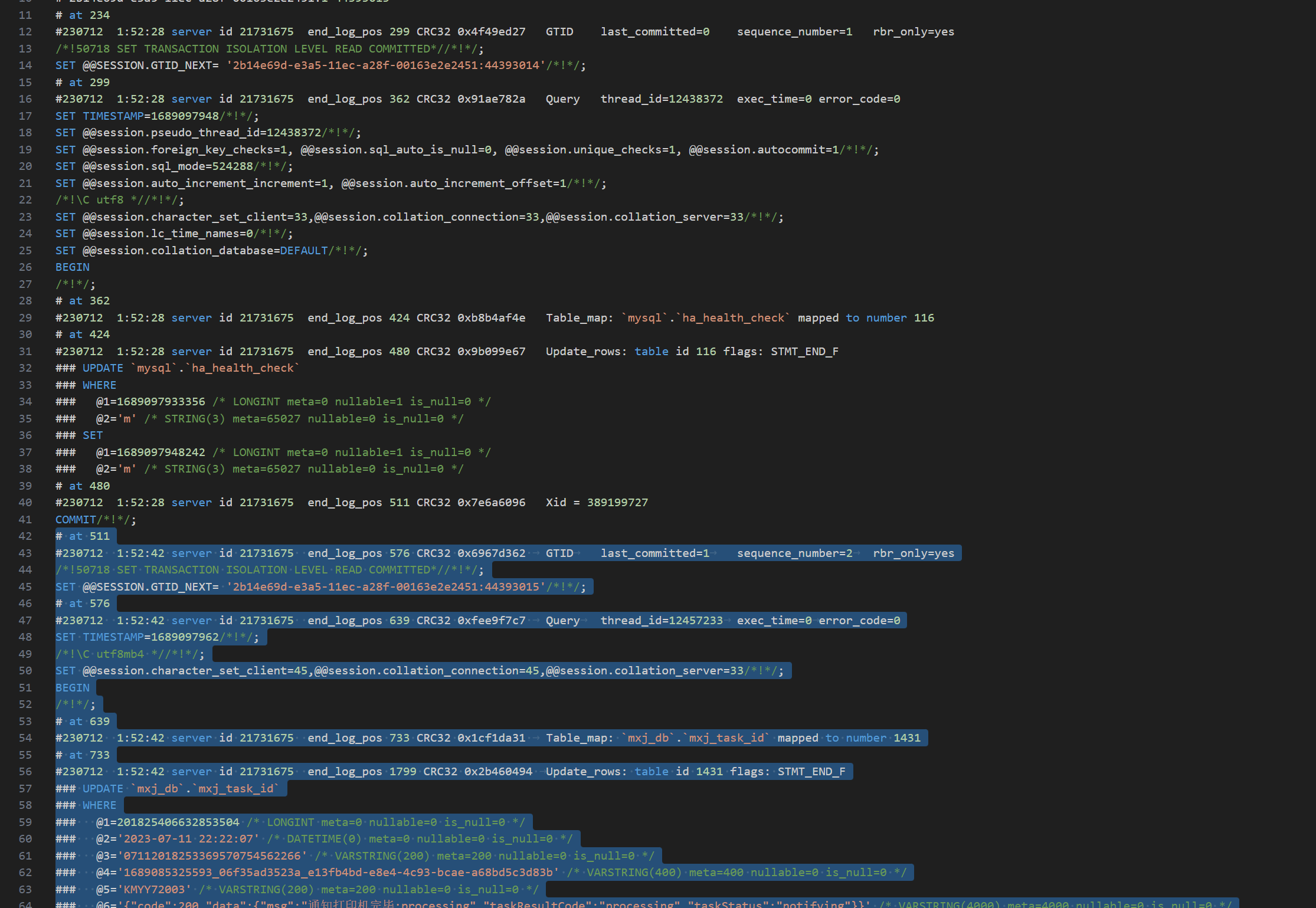Click the foreign_key_checks=1 session line

coord(467,150)
